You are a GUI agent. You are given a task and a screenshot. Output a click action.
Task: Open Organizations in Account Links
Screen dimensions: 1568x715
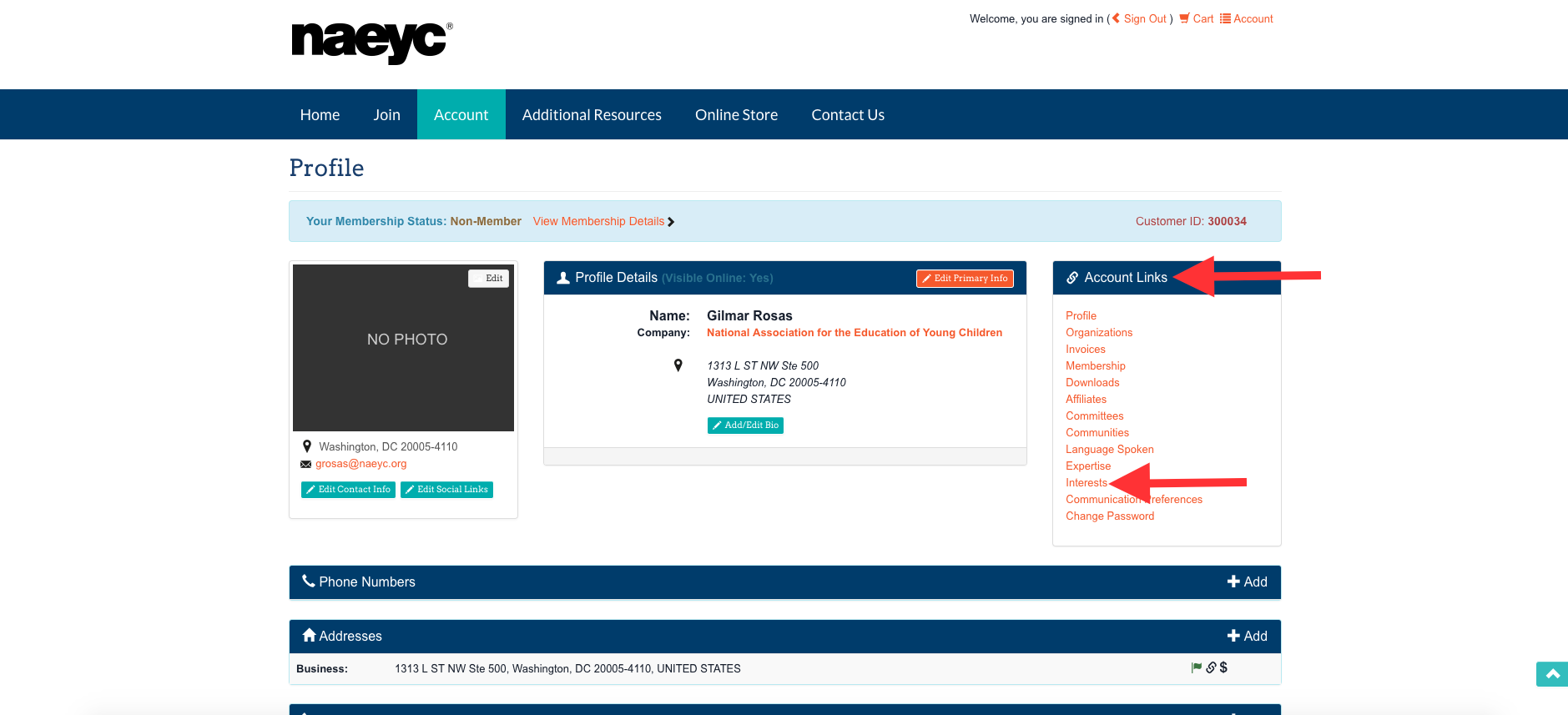click(x=1099, y=332)
